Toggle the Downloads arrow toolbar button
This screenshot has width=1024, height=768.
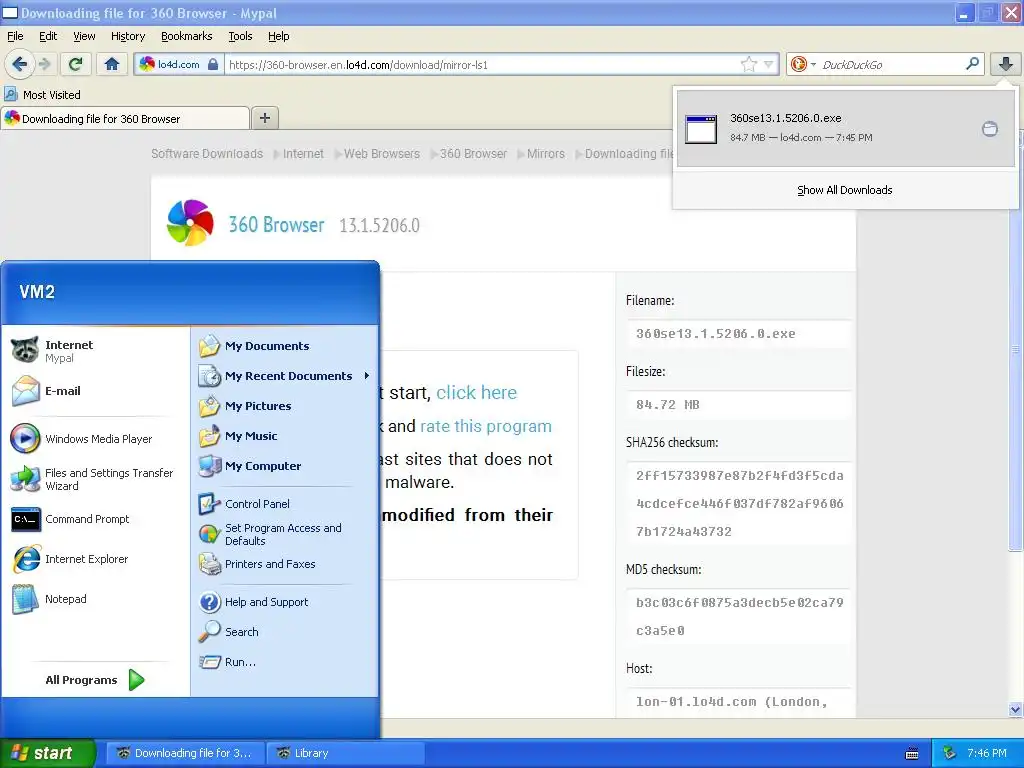1006,64
